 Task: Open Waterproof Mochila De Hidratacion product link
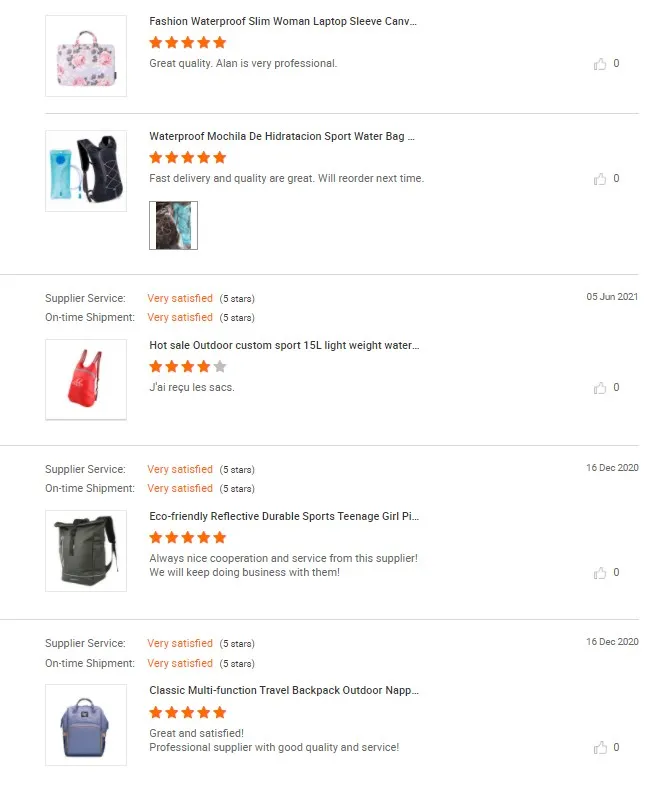coord(282,136)
